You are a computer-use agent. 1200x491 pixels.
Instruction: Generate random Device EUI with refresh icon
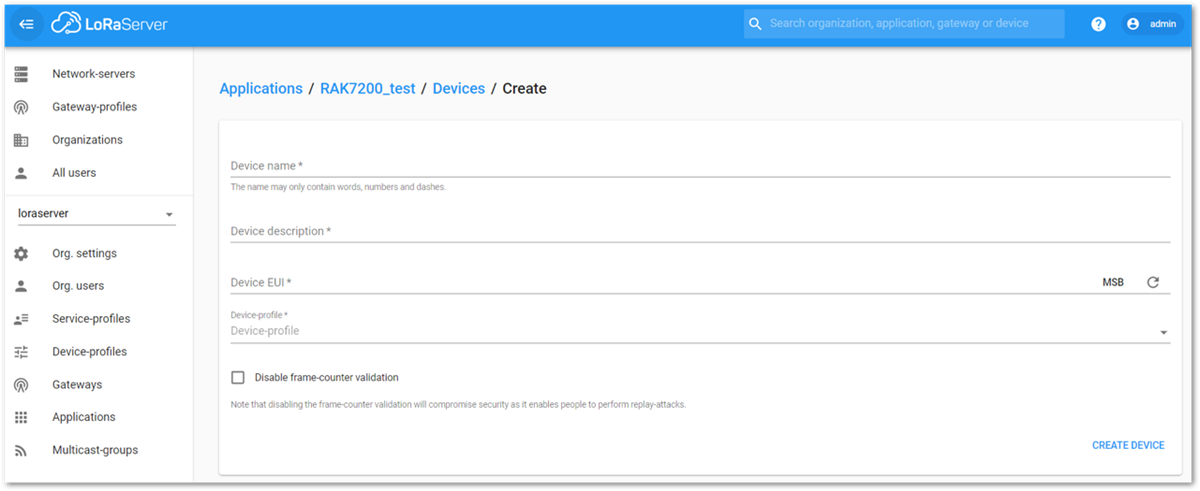pos(1153,283)
